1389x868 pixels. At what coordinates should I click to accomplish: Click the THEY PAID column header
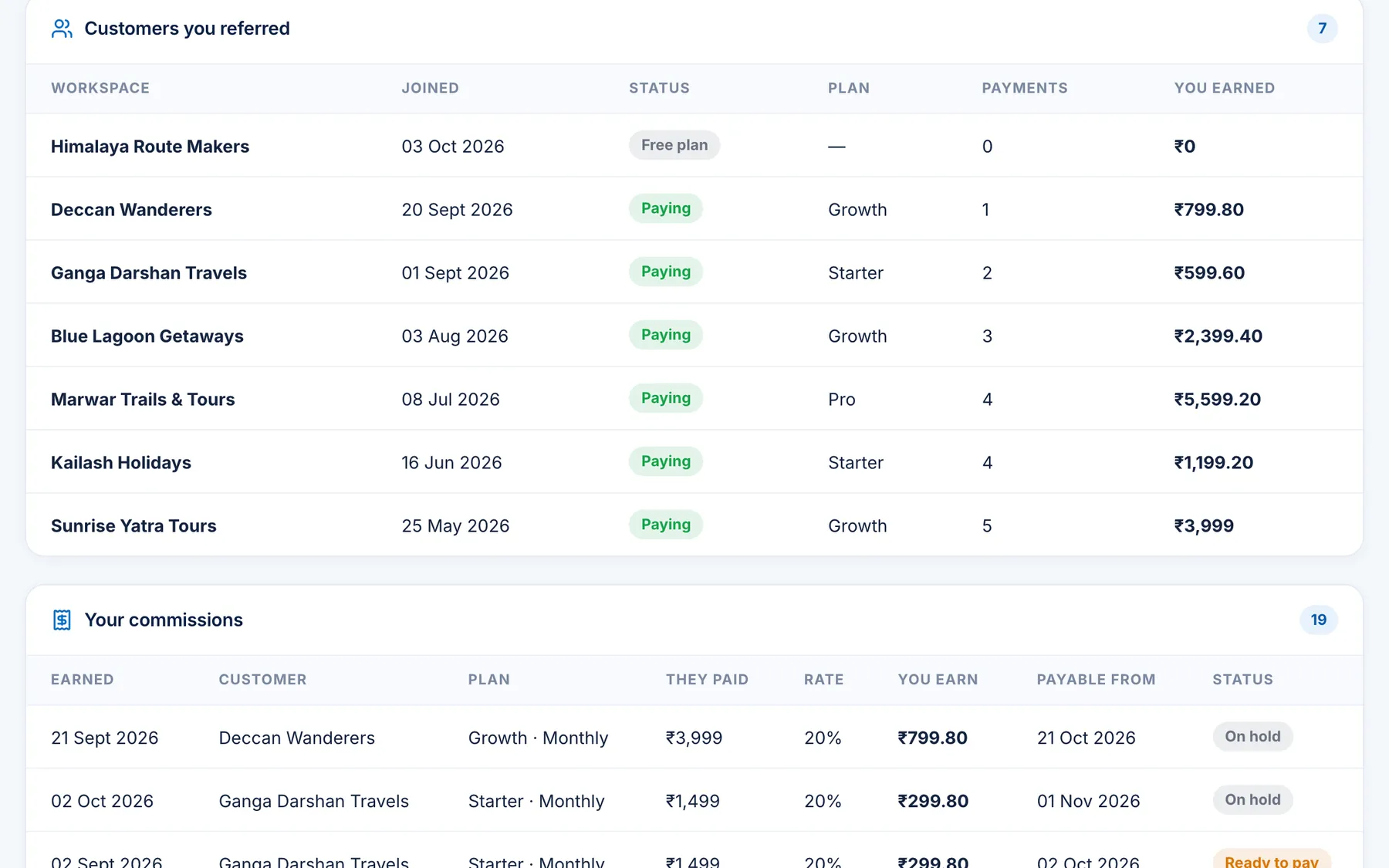point(708,680)
